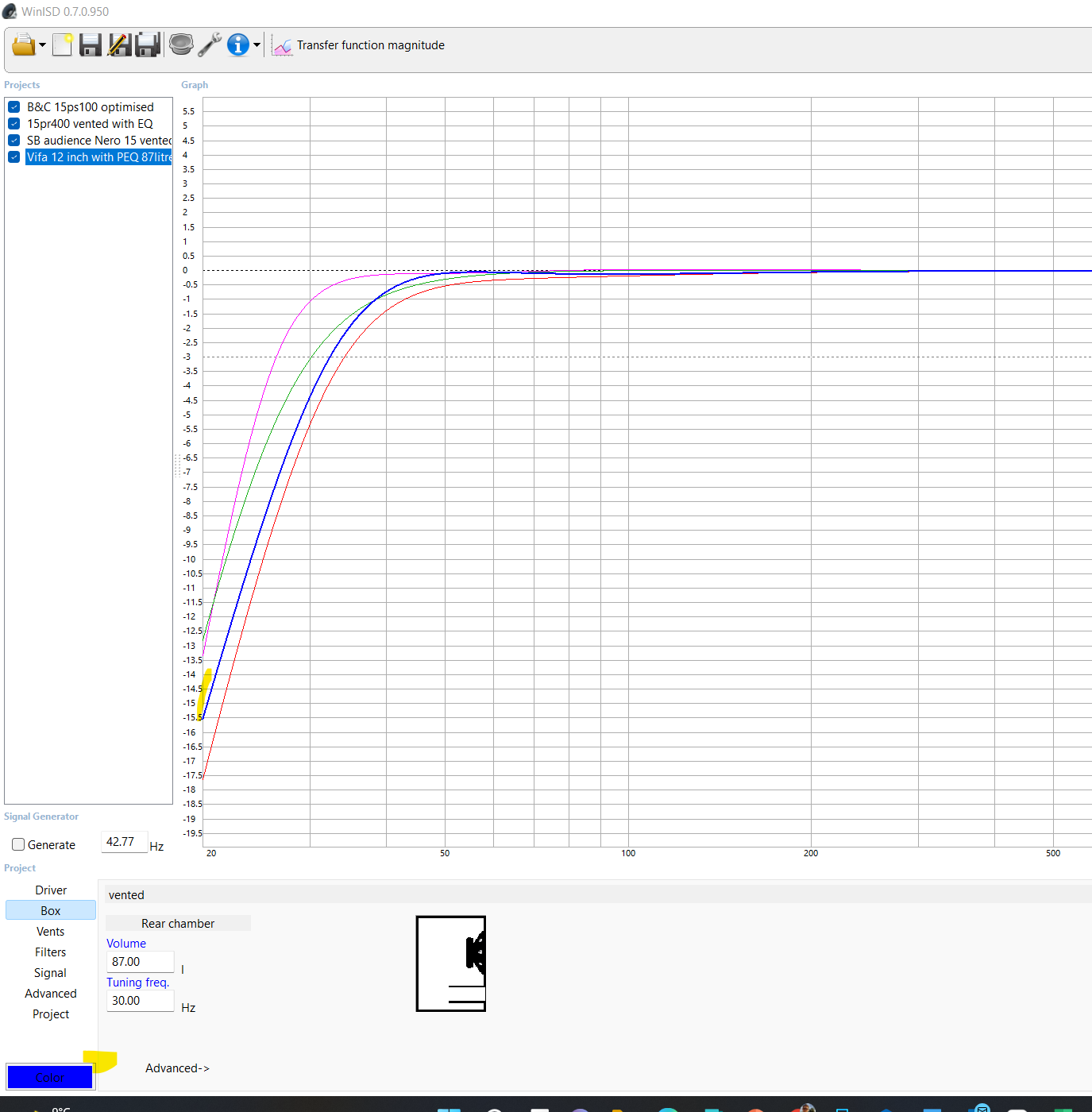This screenshot has height=1112, width=1092.
Task: Expand the info icon dropdown arrow
Action: (257, 44)
